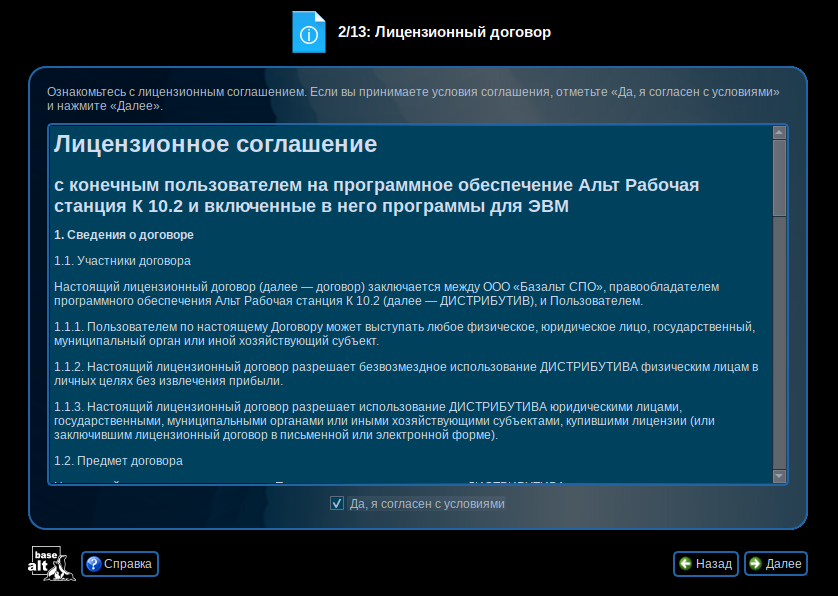
Task: Go back using the Назад button
Action: point(706,564)
